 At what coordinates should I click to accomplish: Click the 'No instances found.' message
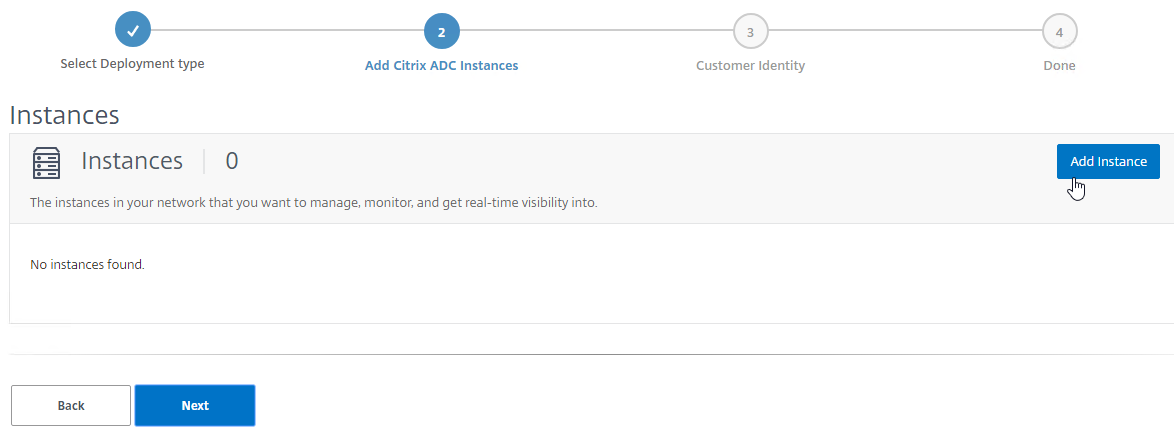(87, 264)
